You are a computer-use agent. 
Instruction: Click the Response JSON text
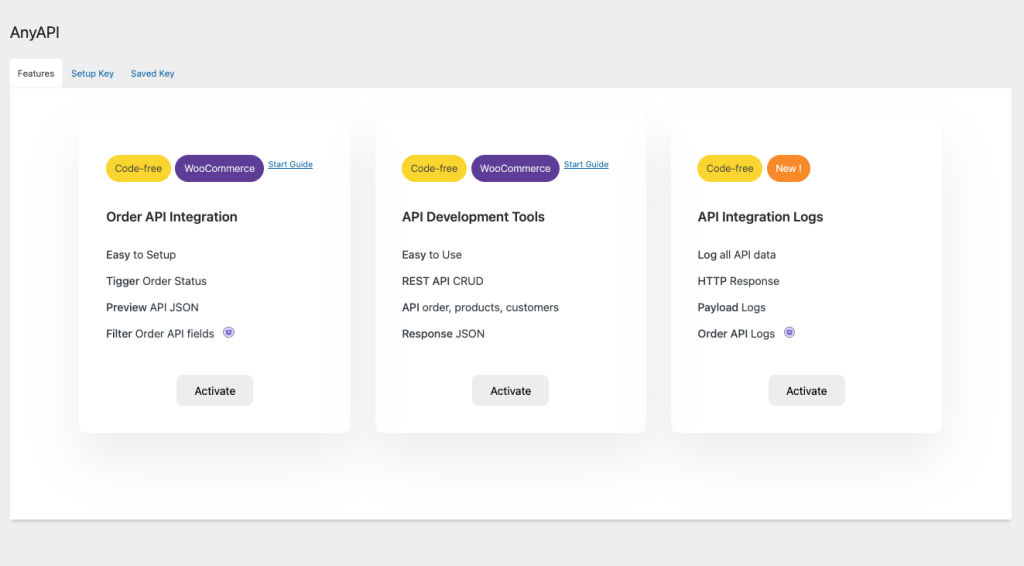(443, 334)
